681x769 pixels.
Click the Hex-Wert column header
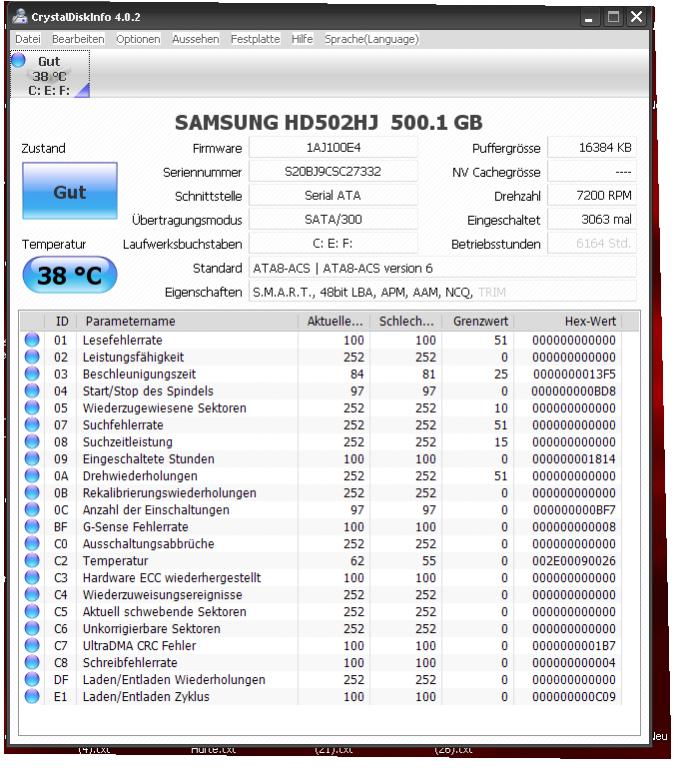[568, 321]
